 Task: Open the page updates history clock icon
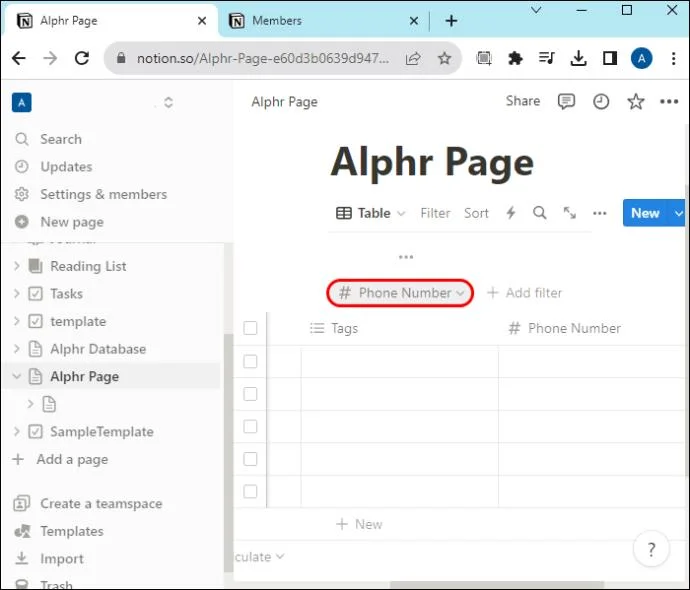click(601, 102)
